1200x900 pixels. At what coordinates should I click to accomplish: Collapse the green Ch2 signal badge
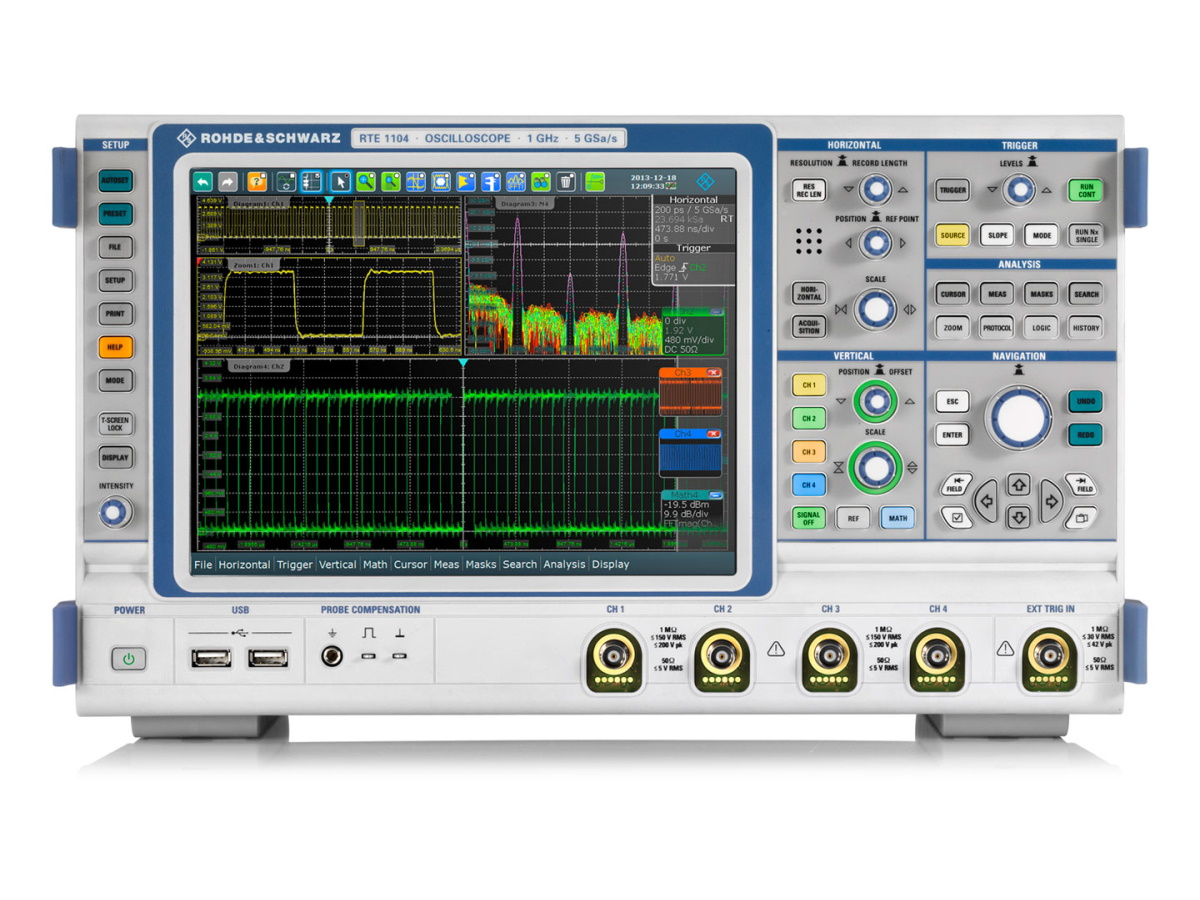715,310
